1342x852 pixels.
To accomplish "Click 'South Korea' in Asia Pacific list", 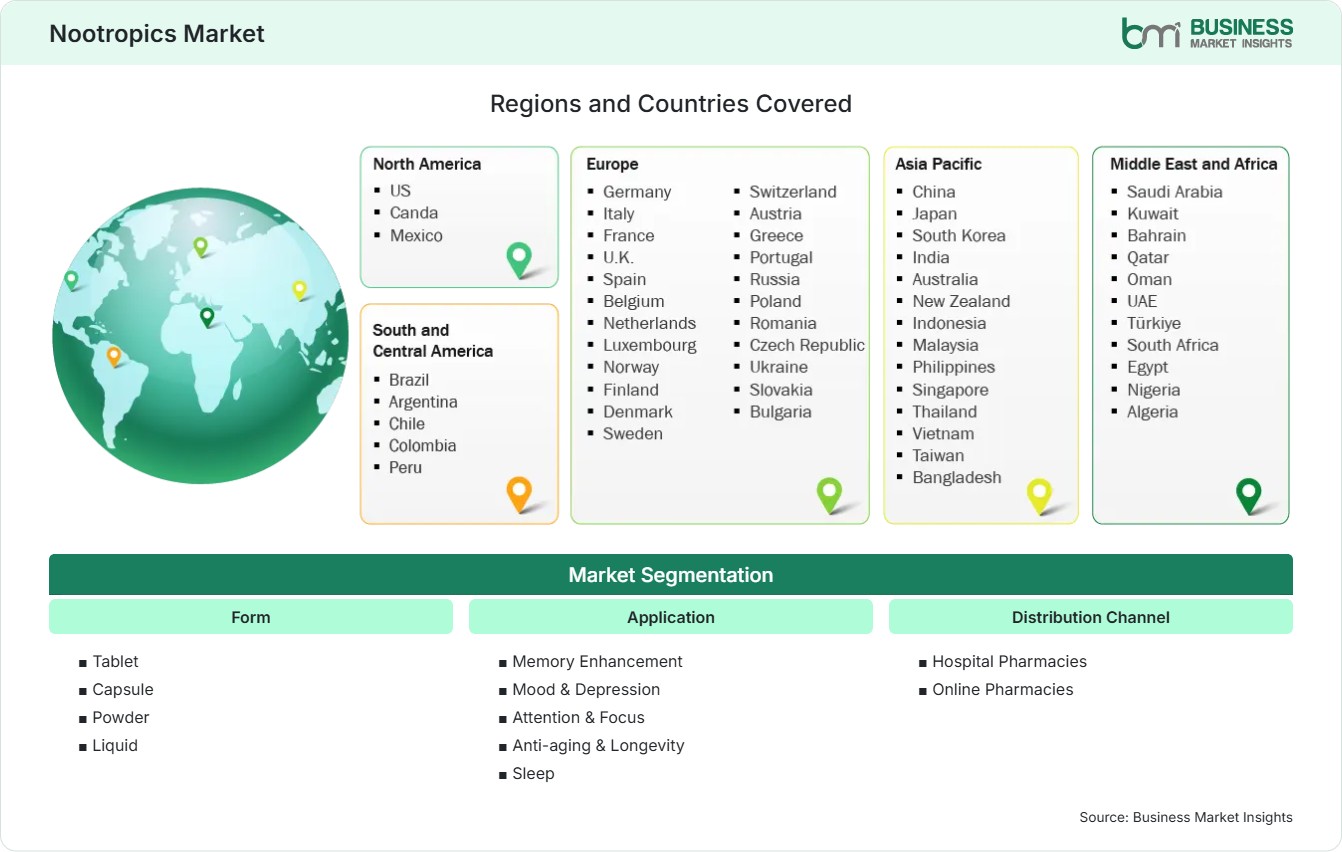I will tap(959, 235).
